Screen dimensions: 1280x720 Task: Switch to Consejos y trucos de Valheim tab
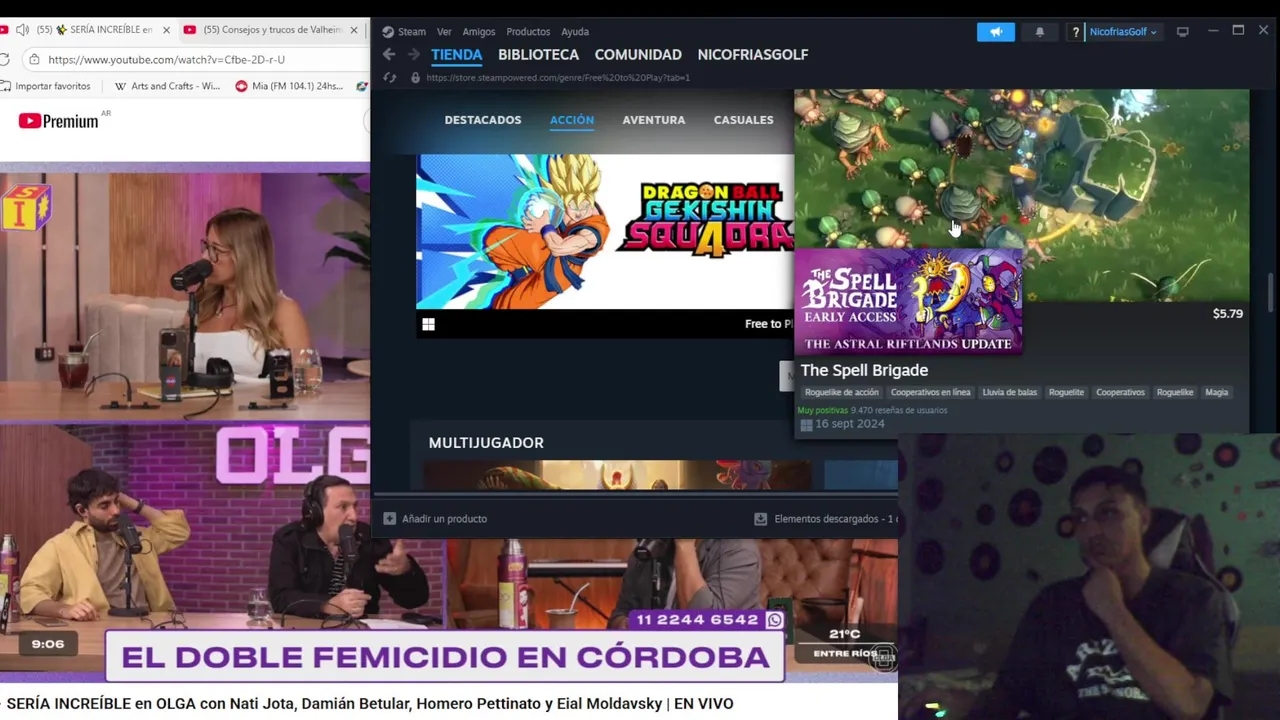click(272, 30)
